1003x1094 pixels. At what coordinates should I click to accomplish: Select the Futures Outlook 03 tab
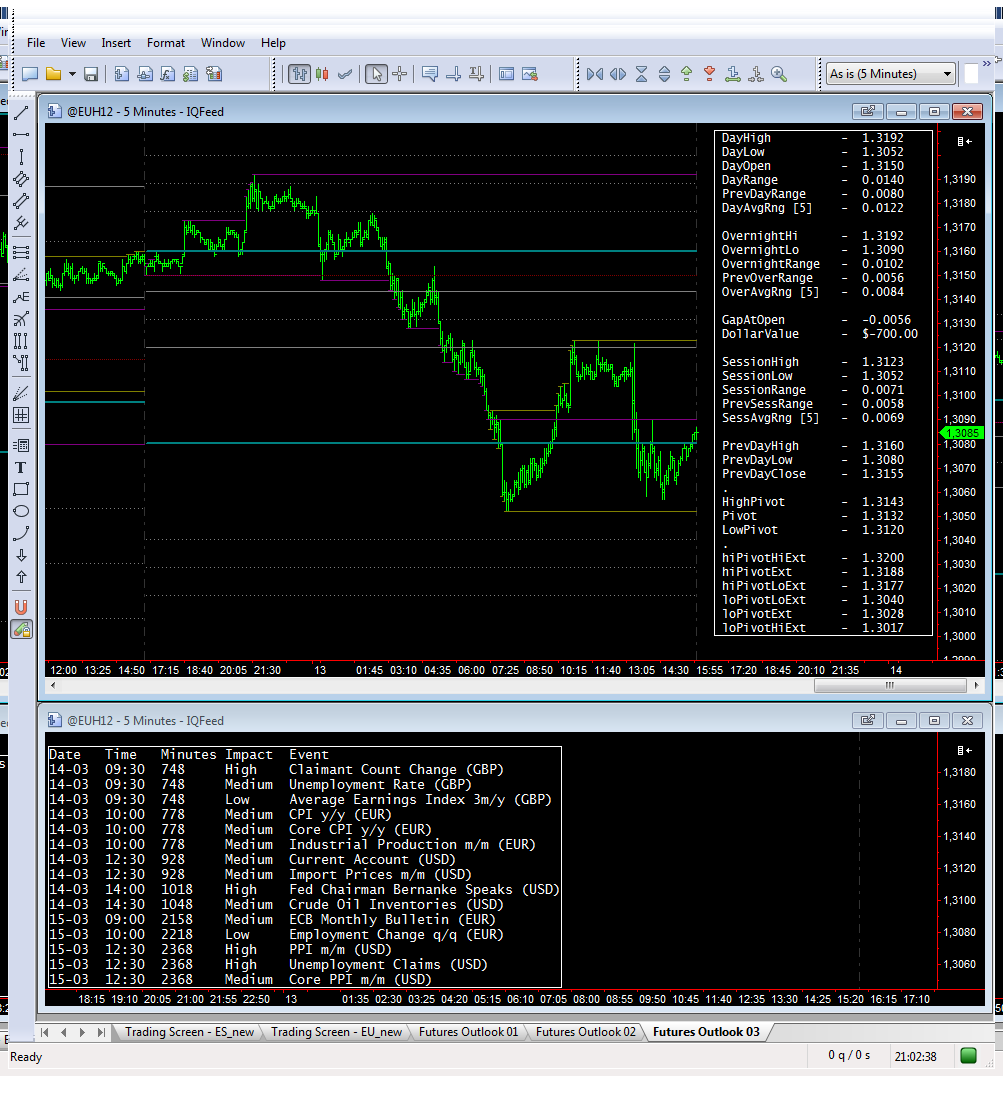coord(707,1031)
